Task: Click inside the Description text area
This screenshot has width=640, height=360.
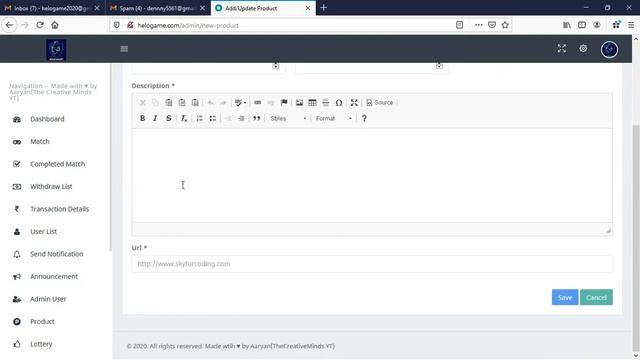Action: click(372, 176)
